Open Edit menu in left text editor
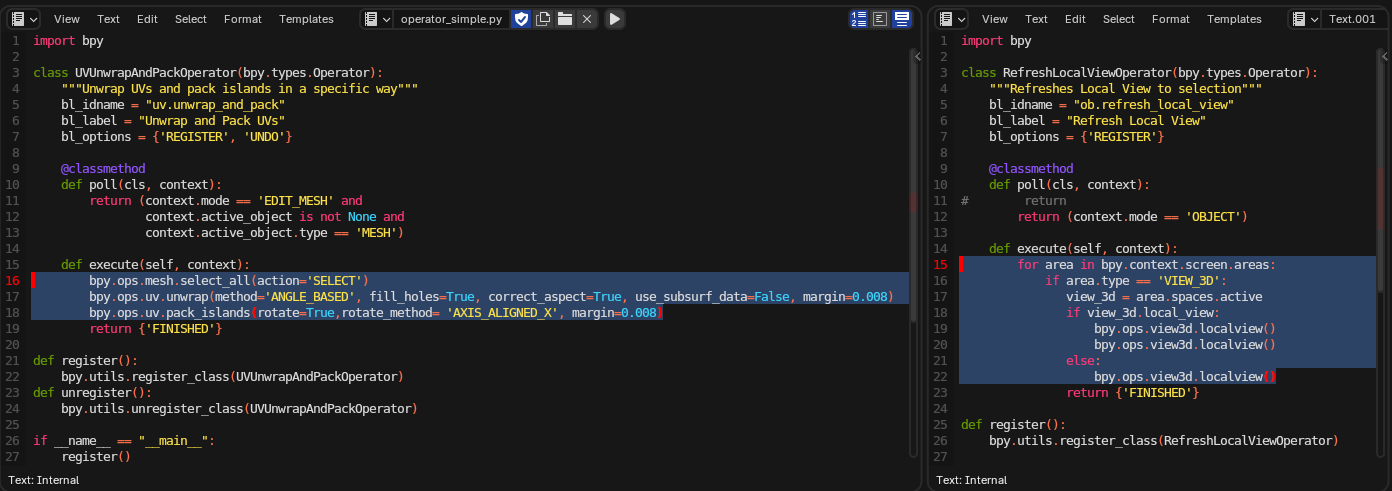1392x491 pixels. 147,19
